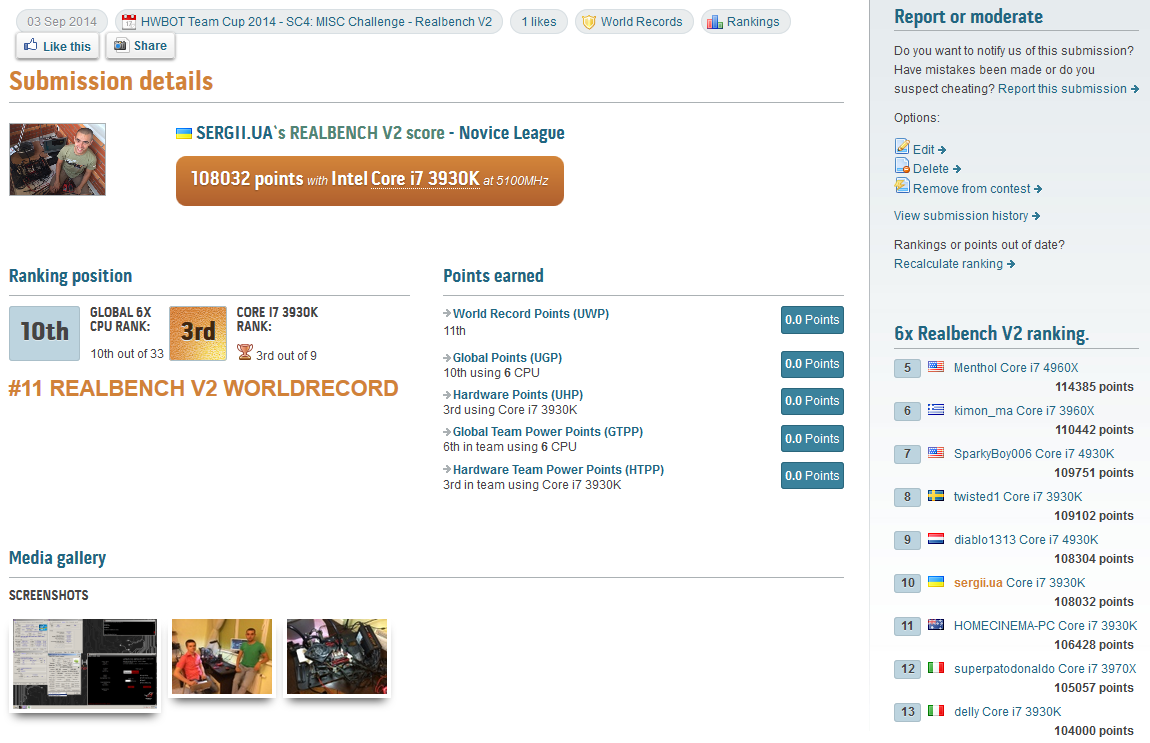Click the user avatar photo
This screenshot has width=1150, height=743.
point(57,159)
